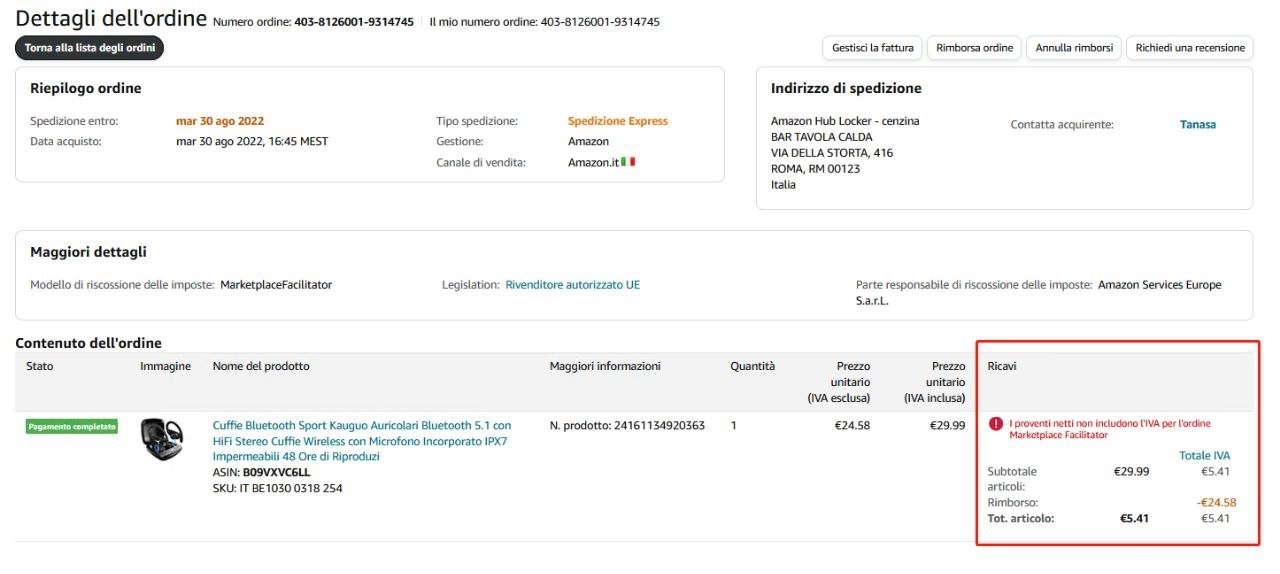The width and height of the screenshot is (1280, 574).
Task: Click the Spedizione Express shipping type text
Action: [x=617, y=121]
